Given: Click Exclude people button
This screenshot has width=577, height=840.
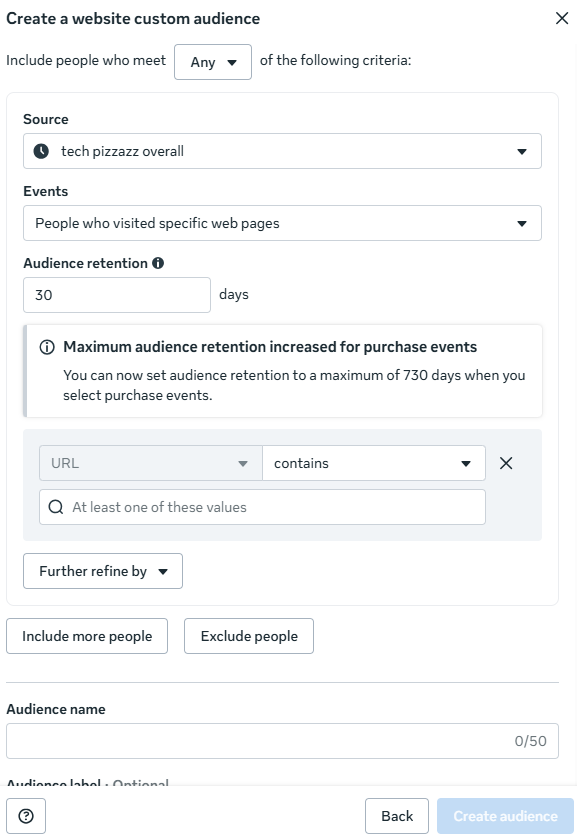Looking at the screenshot, I should [x=249, y=636].
